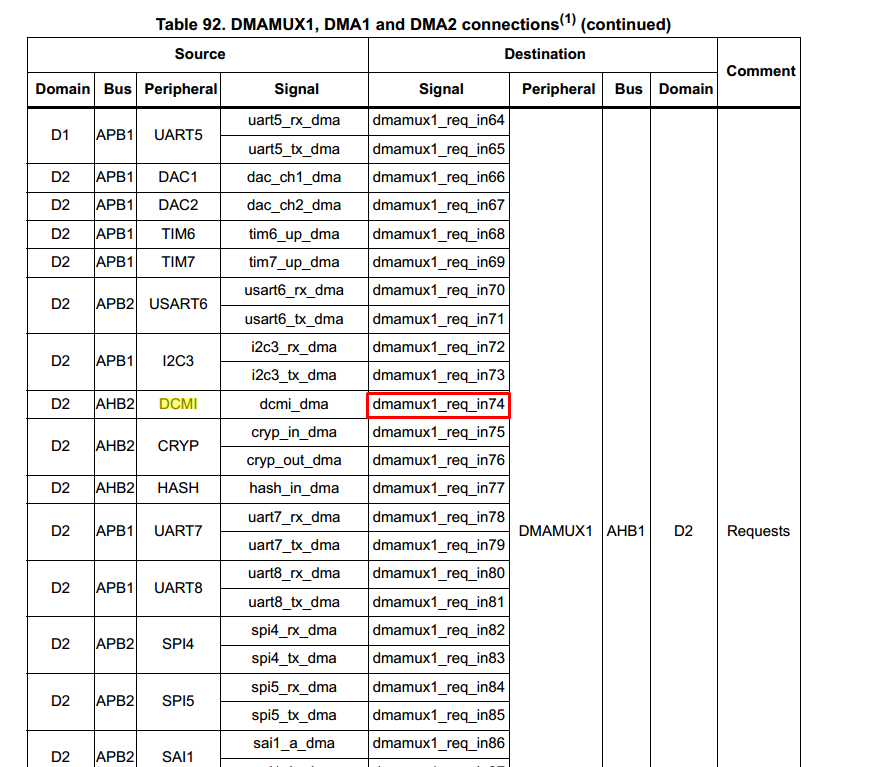Screen dimensions: 891x767
Task: Select the uart5_rx_dma signal cell
Action: coord(294,120)
